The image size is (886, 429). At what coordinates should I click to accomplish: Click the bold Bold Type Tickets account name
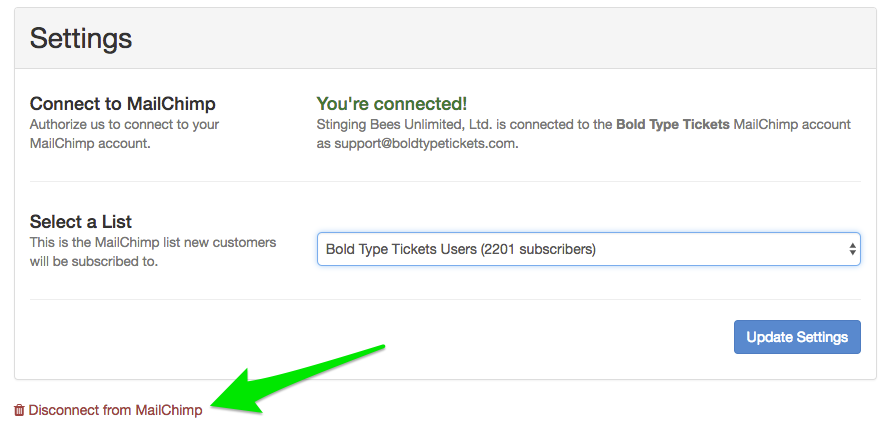(x=672, y=124)
